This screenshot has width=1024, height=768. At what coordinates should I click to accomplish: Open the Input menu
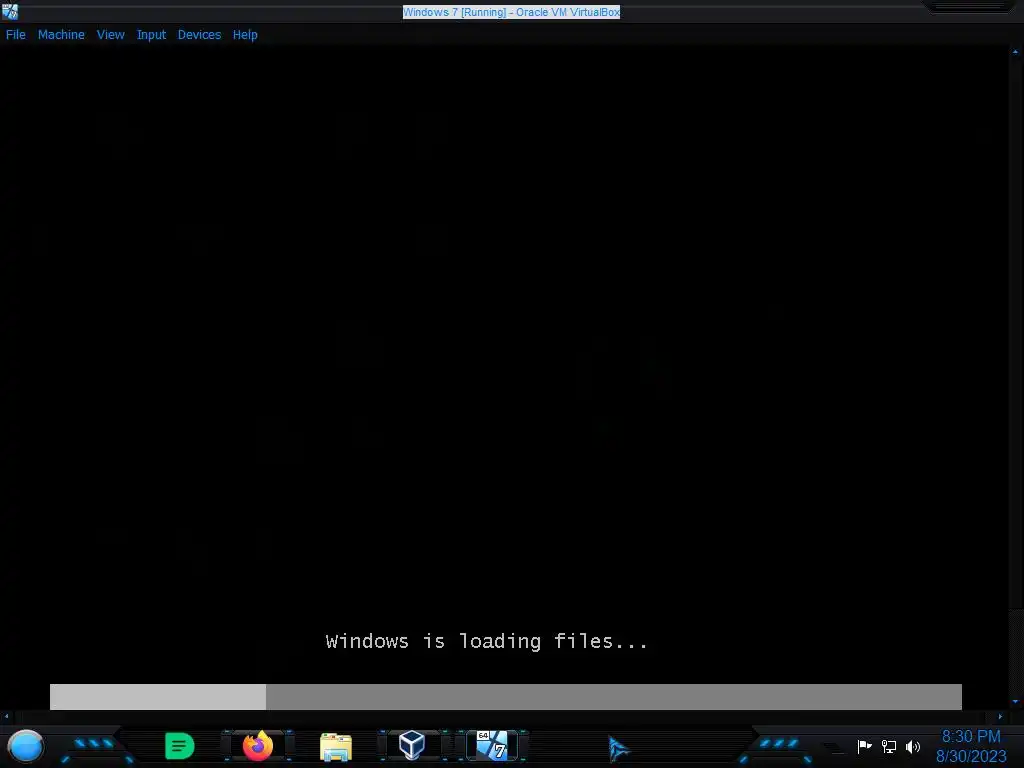[x=151, y=35]
